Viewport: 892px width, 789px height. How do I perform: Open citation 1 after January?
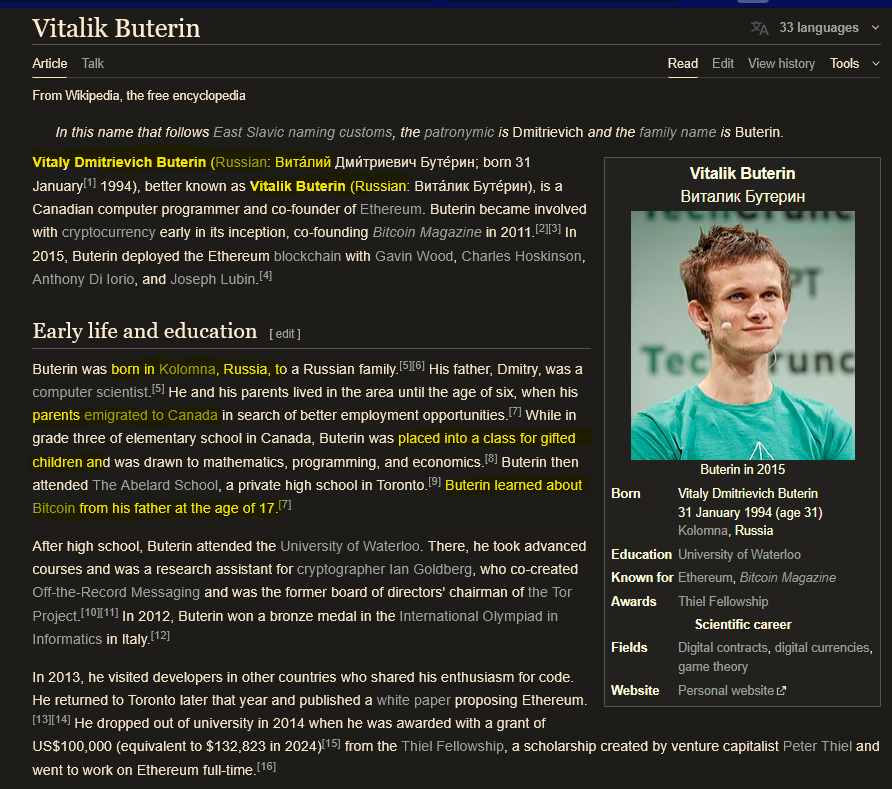pyautogui.click(x=90, y=183)
